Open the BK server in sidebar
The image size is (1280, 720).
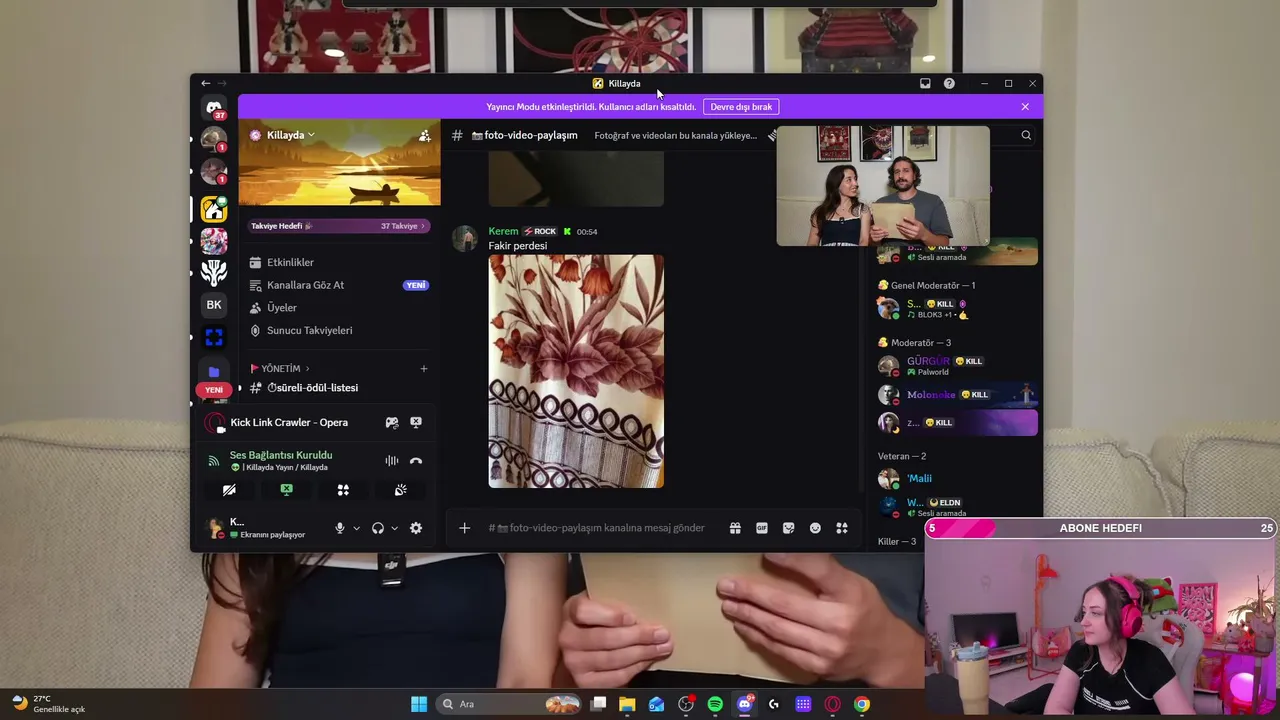pos(214,305)
